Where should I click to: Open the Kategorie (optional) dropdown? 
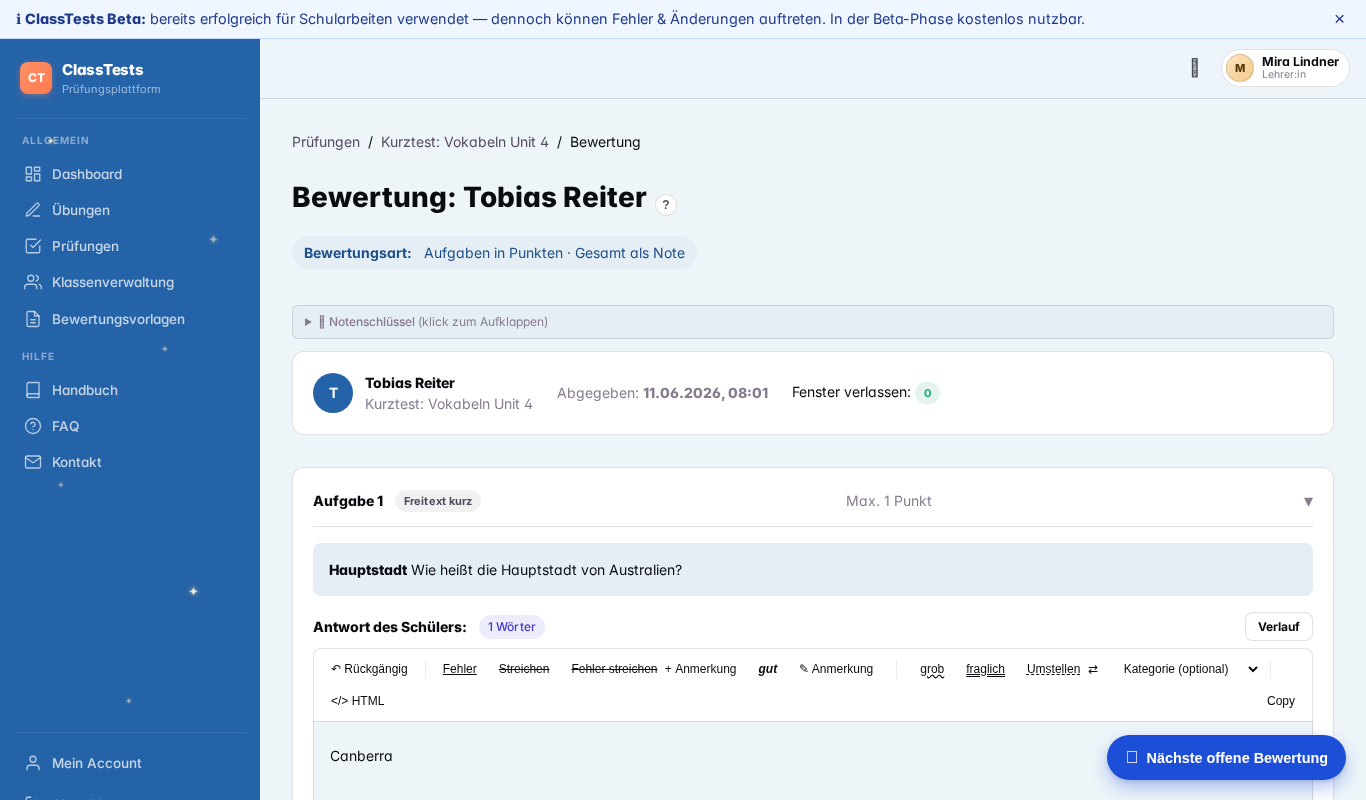[x=1190, y=669]
